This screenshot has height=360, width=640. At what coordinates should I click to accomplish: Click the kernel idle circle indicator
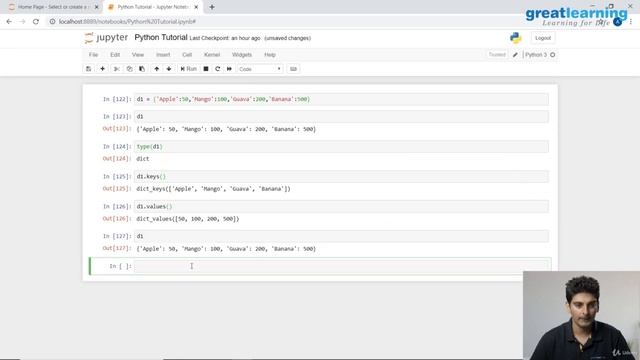pos(553,55)
